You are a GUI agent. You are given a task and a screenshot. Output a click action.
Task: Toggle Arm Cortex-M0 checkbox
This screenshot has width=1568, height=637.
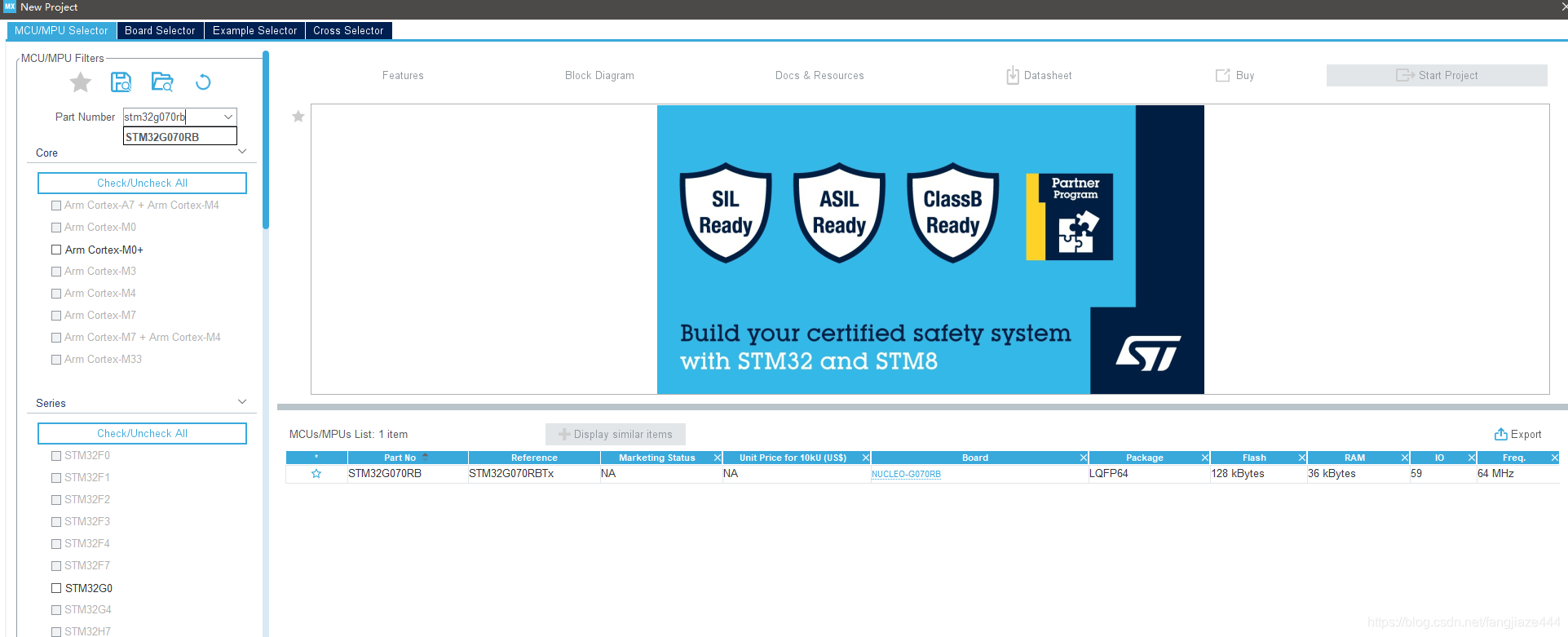56,228
